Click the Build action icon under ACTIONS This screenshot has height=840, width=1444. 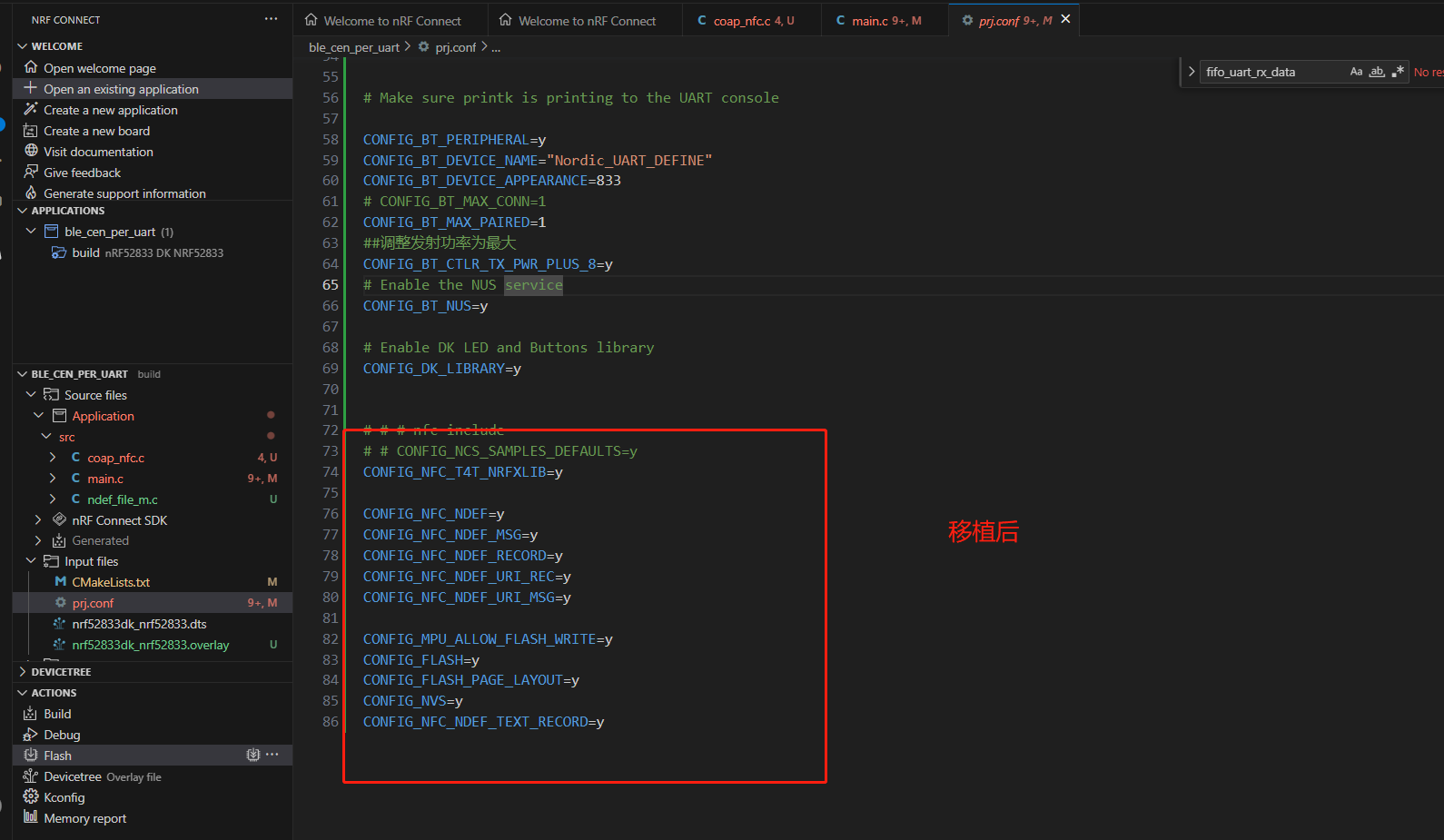(x=31, y=714)
